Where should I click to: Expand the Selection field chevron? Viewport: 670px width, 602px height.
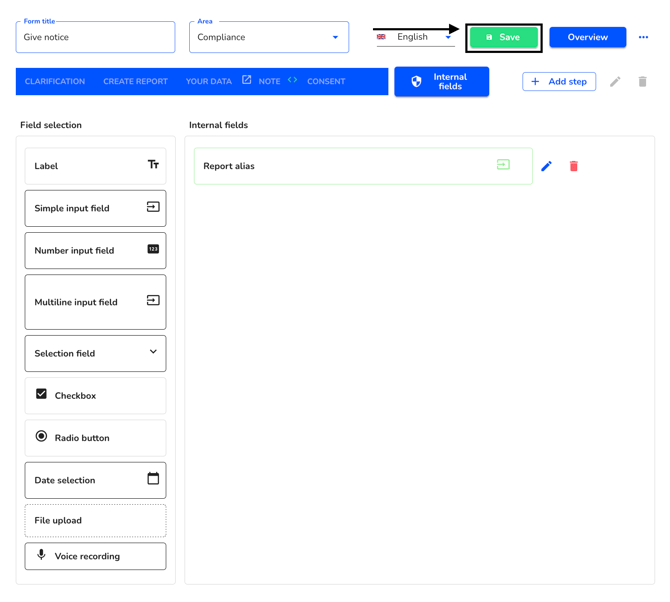[x=153, y=352]
